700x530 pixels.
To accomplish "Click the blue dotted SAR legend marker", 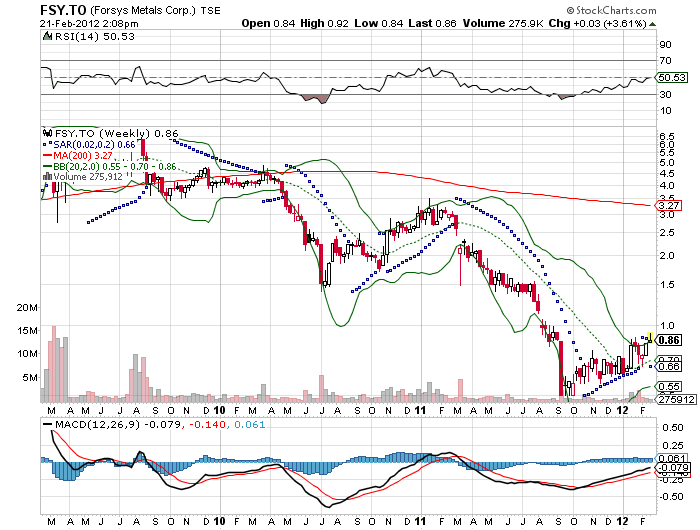I will click(47, 145).
